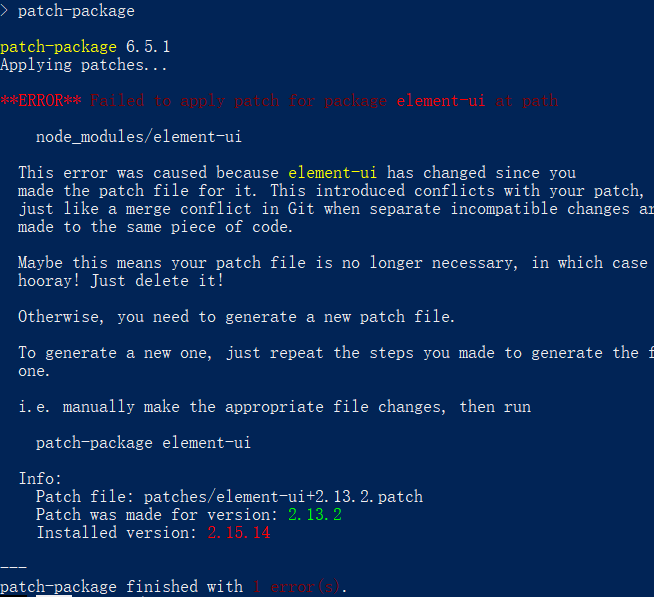Click the 'node_modules/element-ui' path

pyautogui.click(x=139, y=137)
